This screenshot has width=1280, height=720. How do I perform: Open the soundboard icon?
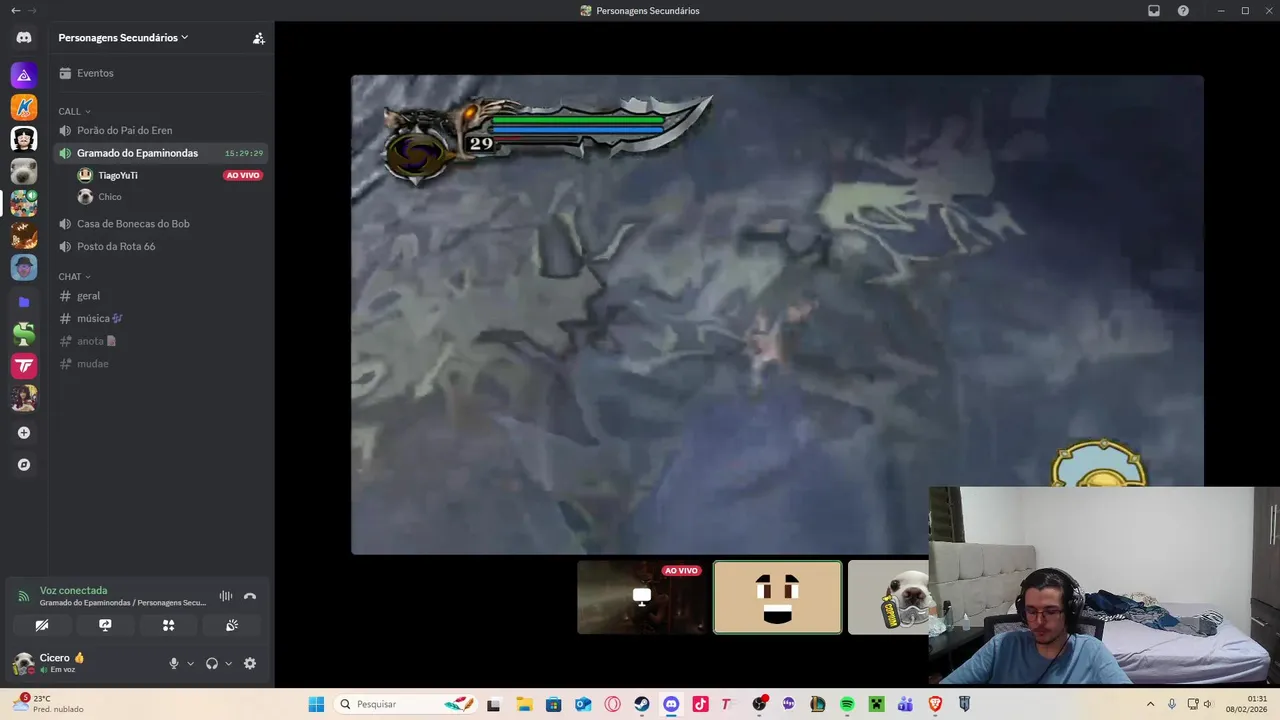point(232,625)
